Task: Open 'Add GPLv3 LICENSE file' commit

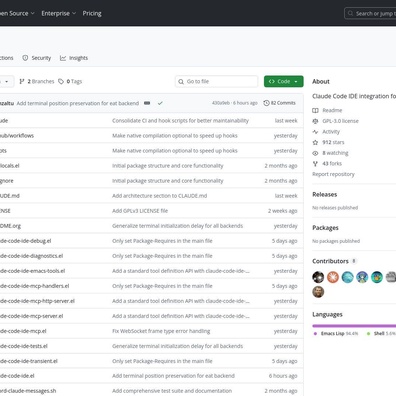Action: click(x=140, y=211)
